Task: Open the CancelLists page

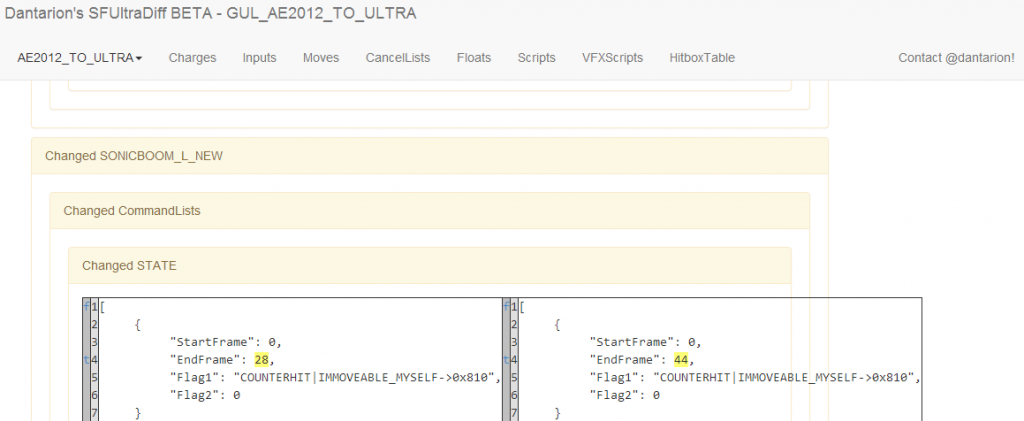Action: point(398,57)
